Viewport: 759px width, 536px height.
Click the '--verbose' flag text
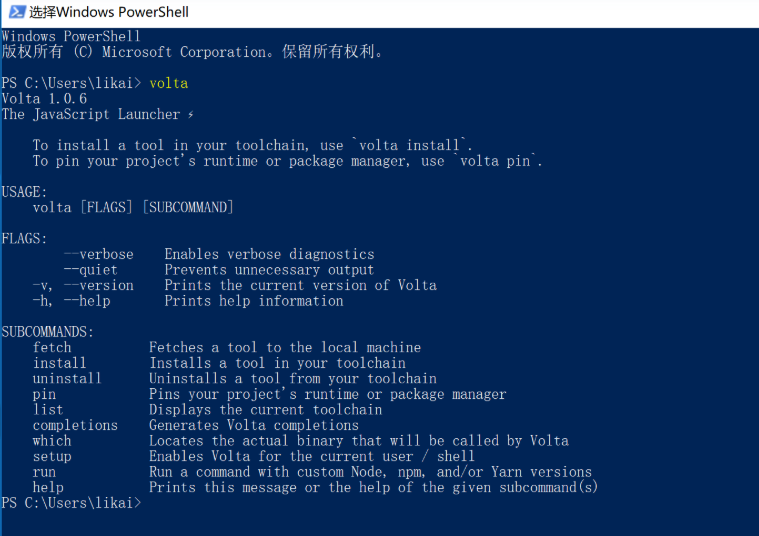pos(98,254)
